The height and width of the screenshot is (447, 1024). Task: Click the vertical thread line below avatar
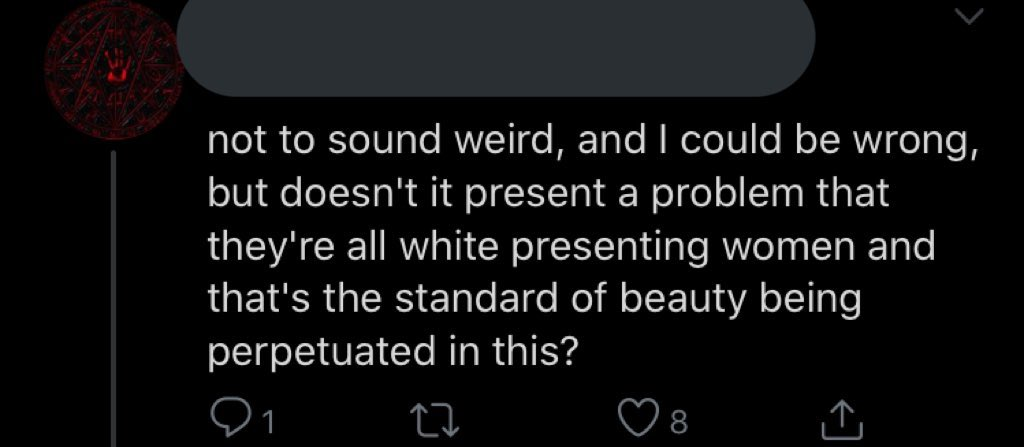click(114, 298)
